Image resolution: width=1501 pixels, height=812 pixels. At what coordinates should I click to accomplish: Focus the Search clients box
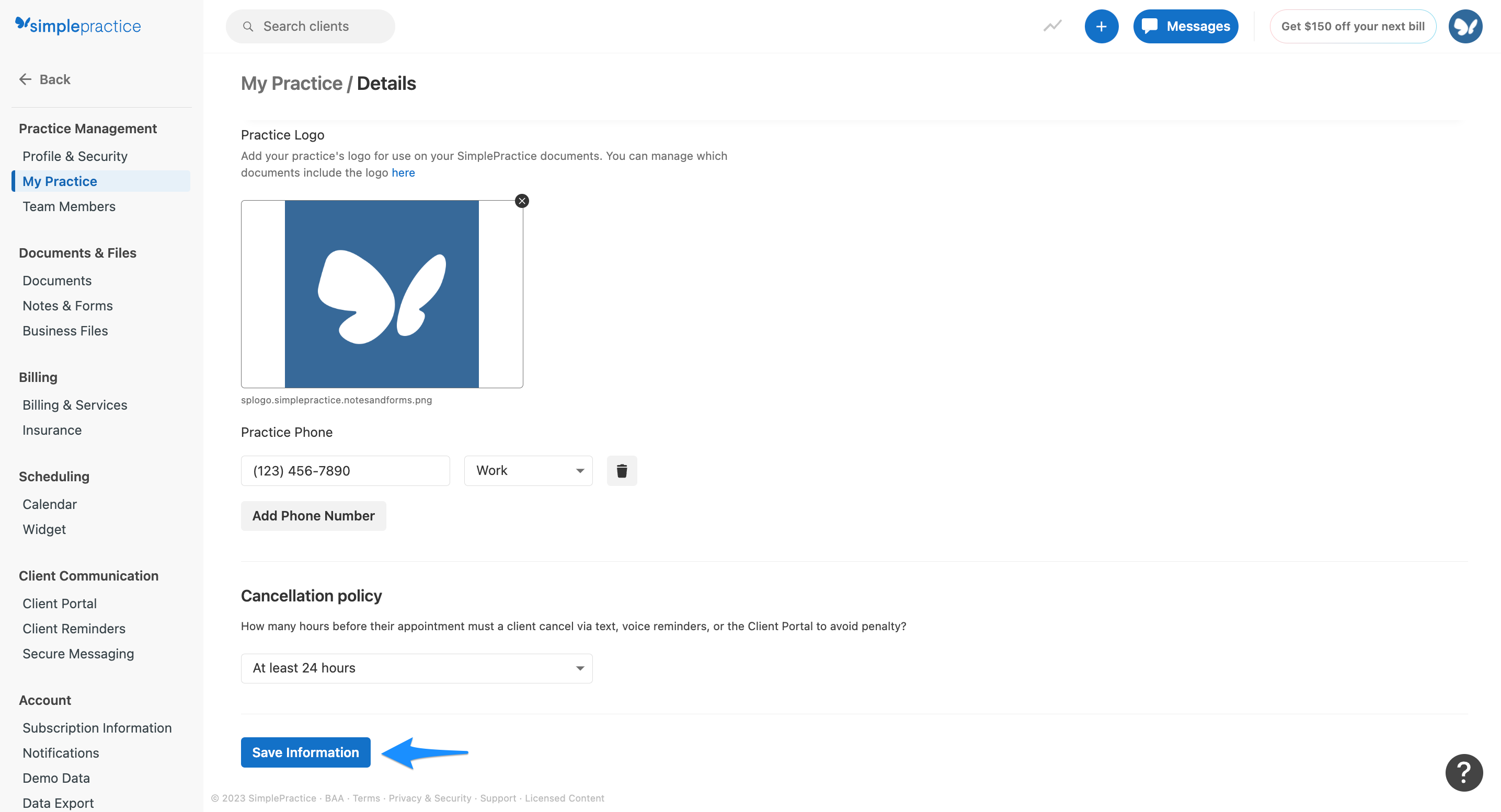[x=310, y=26]
